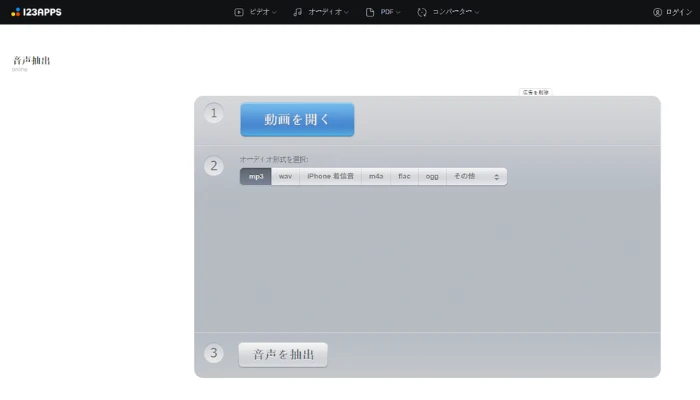
Task: Click the video play icon in navbar
Action: 239,12
